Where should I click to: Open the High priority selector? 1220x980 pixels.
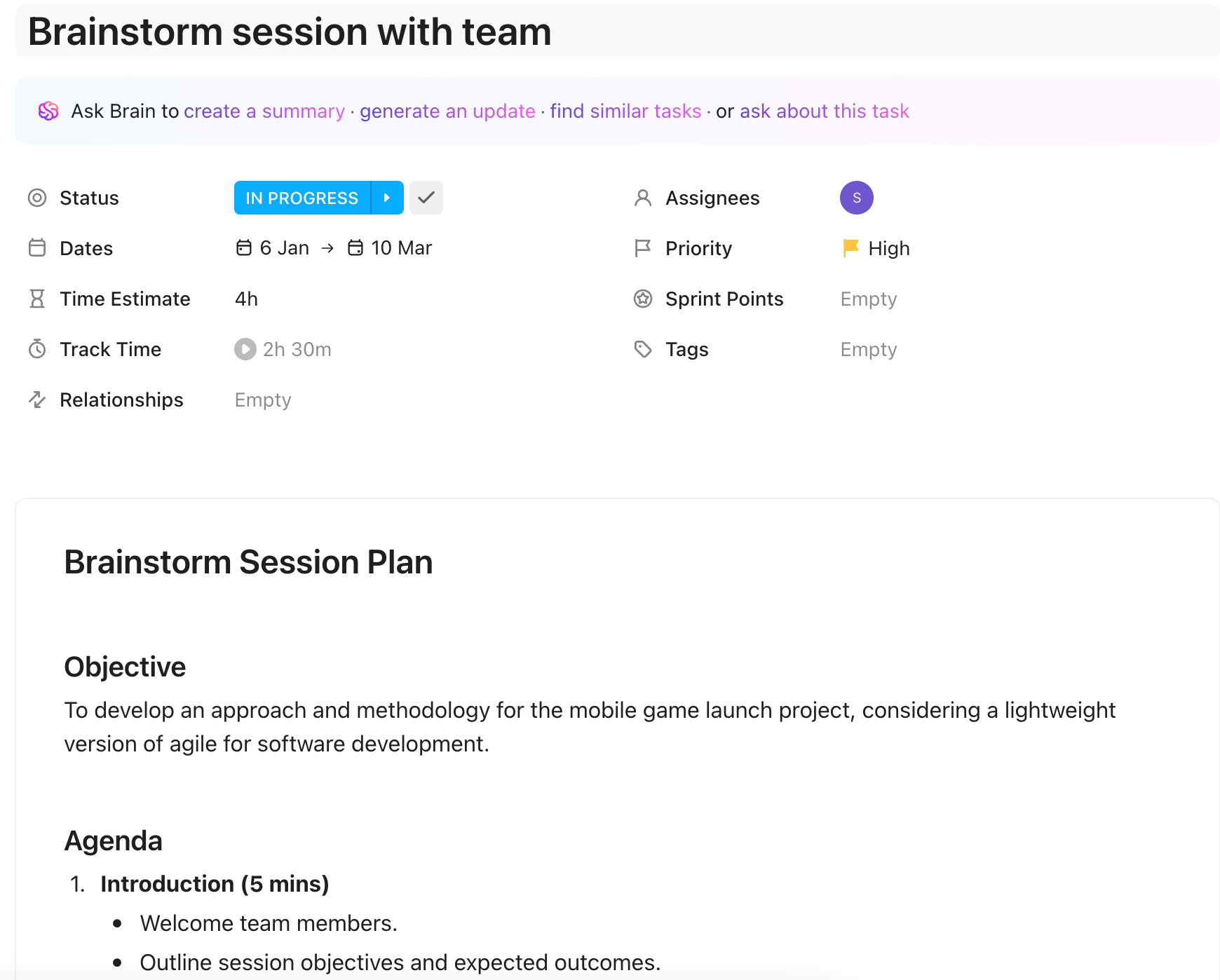pos(888,248)
